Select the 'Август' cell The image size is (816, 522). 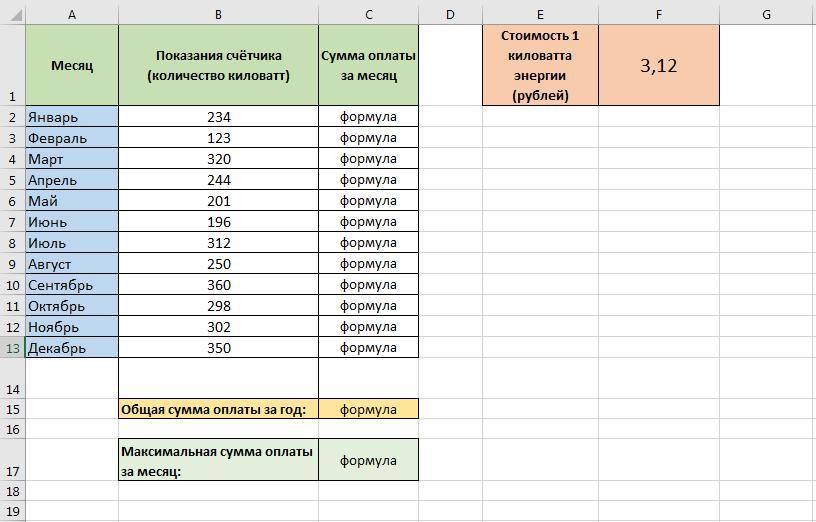click(x=72, y=264)
